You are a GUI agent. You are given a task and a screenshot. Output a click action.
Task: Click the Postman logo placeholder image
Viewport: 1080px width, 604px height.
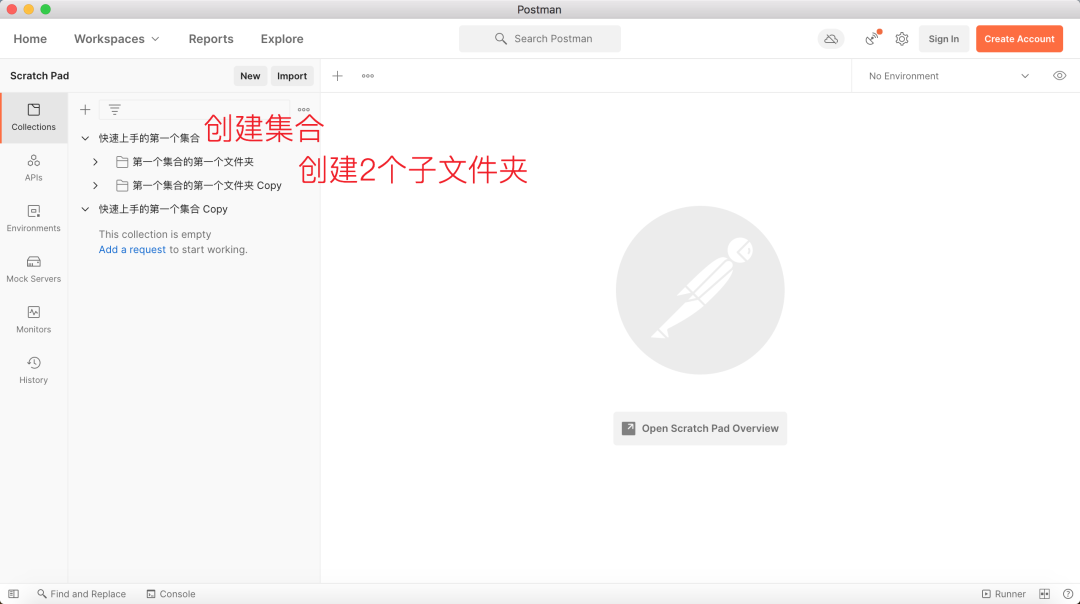coord(700,290)
